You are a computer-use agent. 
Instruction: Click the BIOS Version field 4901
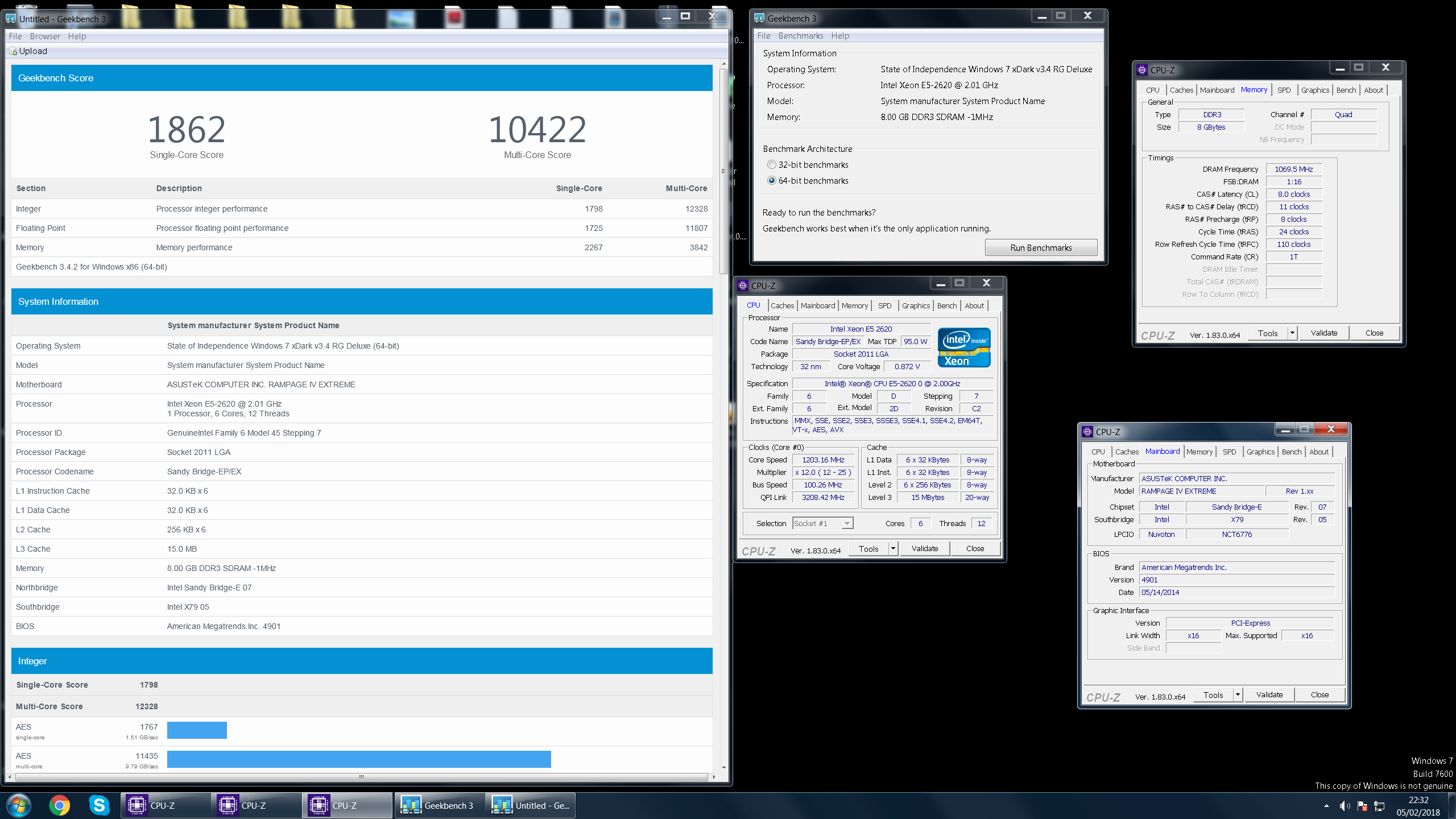(x=1236, y=580)
